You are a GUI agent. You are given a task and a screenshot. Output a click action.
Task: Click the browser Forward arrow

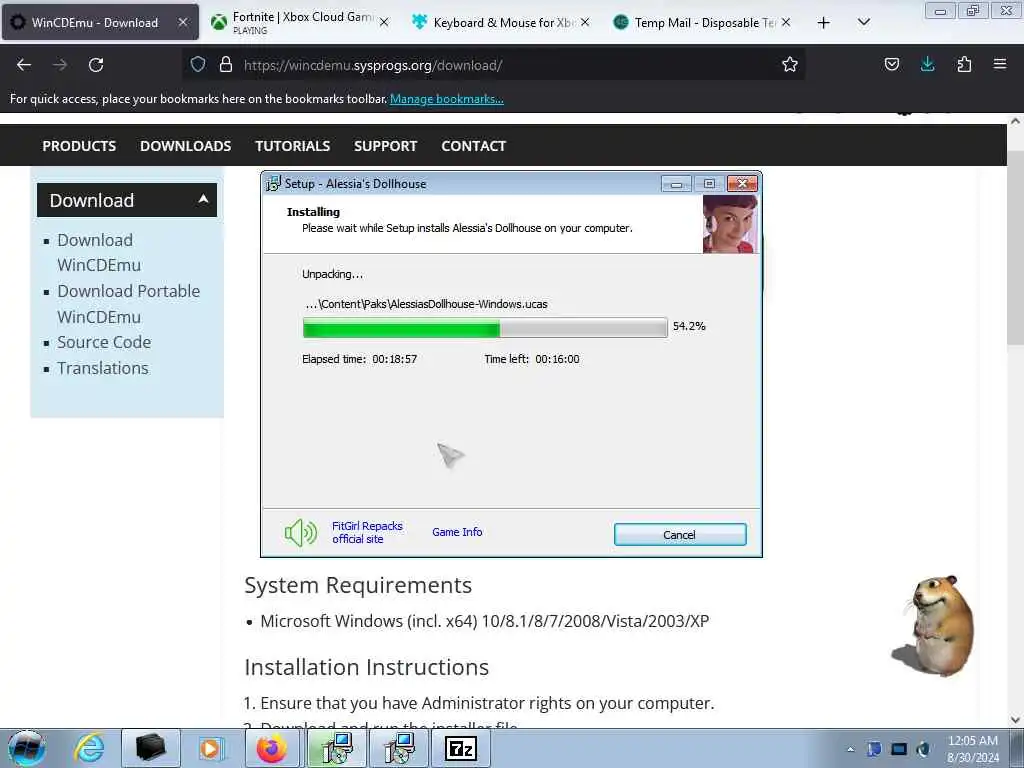point(60,65)
